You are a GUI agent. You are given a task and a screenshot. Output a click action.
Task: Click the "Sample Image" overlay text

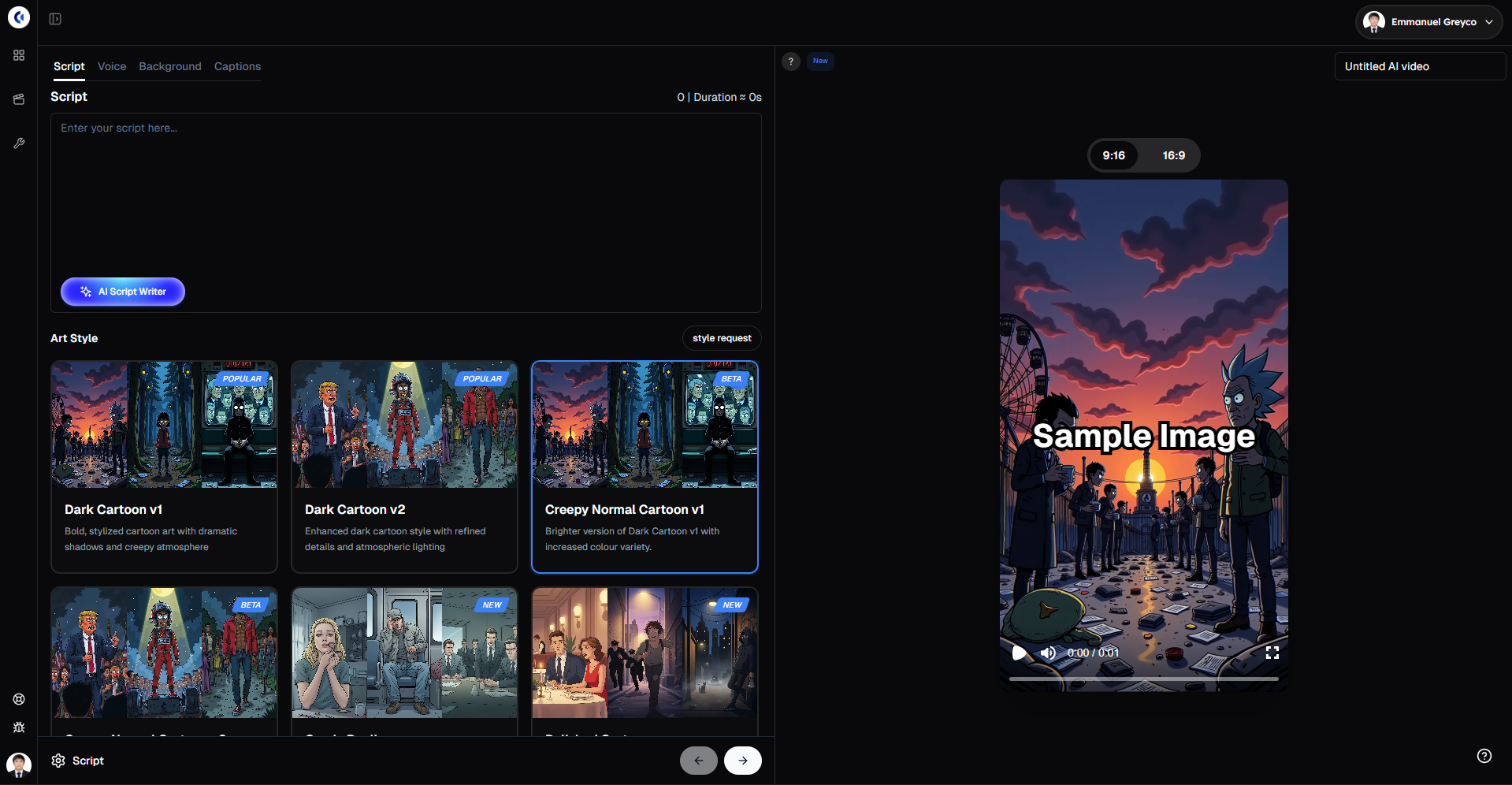(x=1144, y=436)
